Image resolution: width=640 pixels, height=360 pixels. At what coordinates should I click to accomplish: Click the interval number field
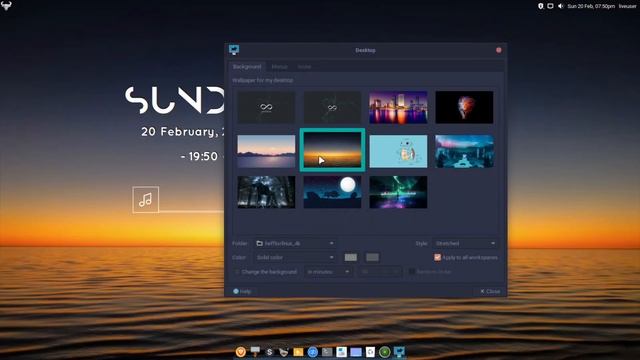pyautogui.click(x=379, y=272)
